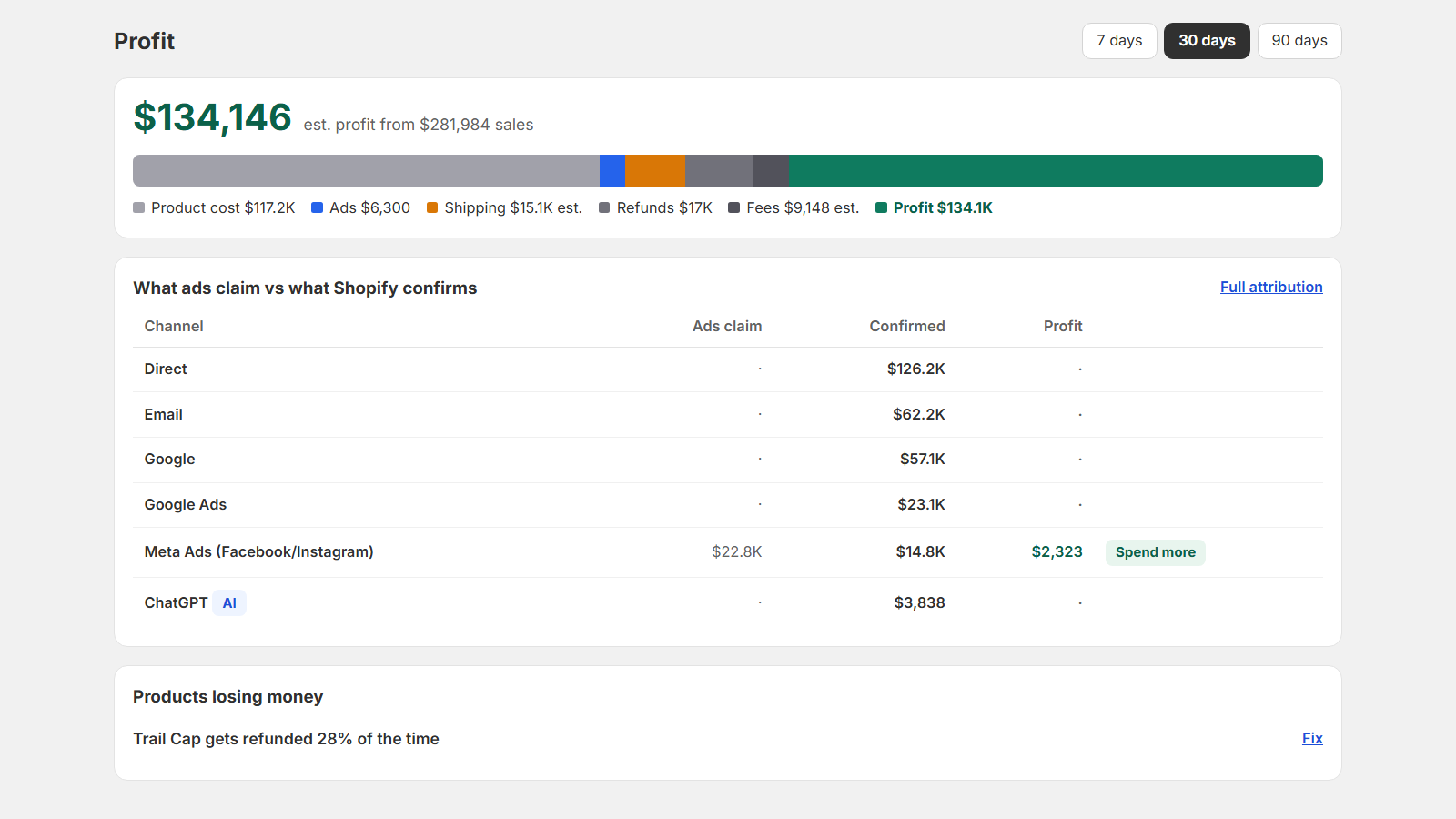Click the Refunds segment of the bar
Screen dimensions: 1456x819
pos(719,171)
